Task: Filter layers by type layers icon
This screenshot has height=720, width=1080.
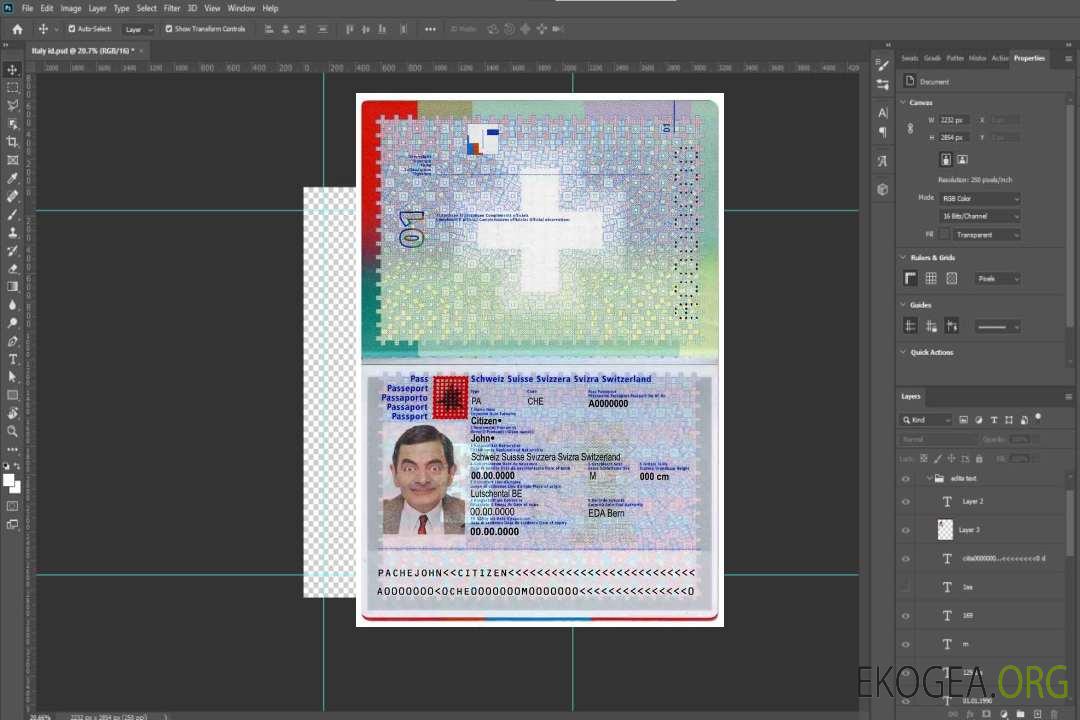Action: point(994,420)
